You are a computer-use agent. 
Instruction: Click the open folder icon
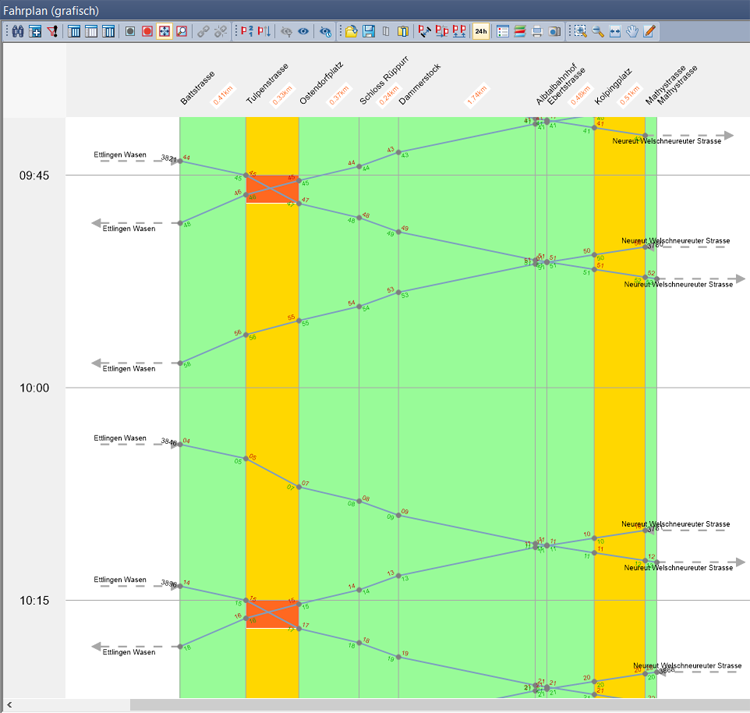point(352,32)
